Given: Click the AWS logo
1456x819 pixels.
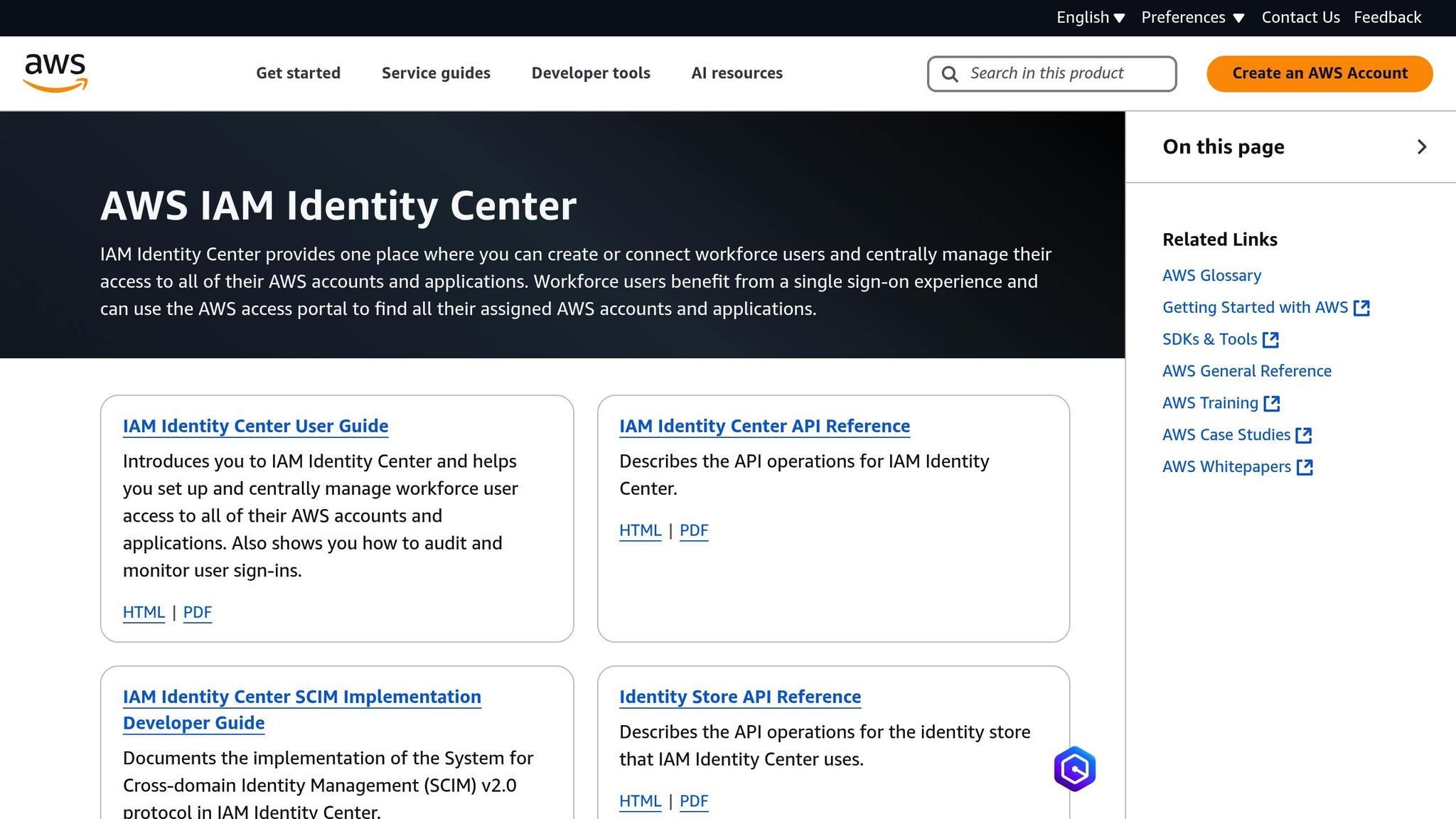Looking at the screenshot, I should tap(55, 73).
